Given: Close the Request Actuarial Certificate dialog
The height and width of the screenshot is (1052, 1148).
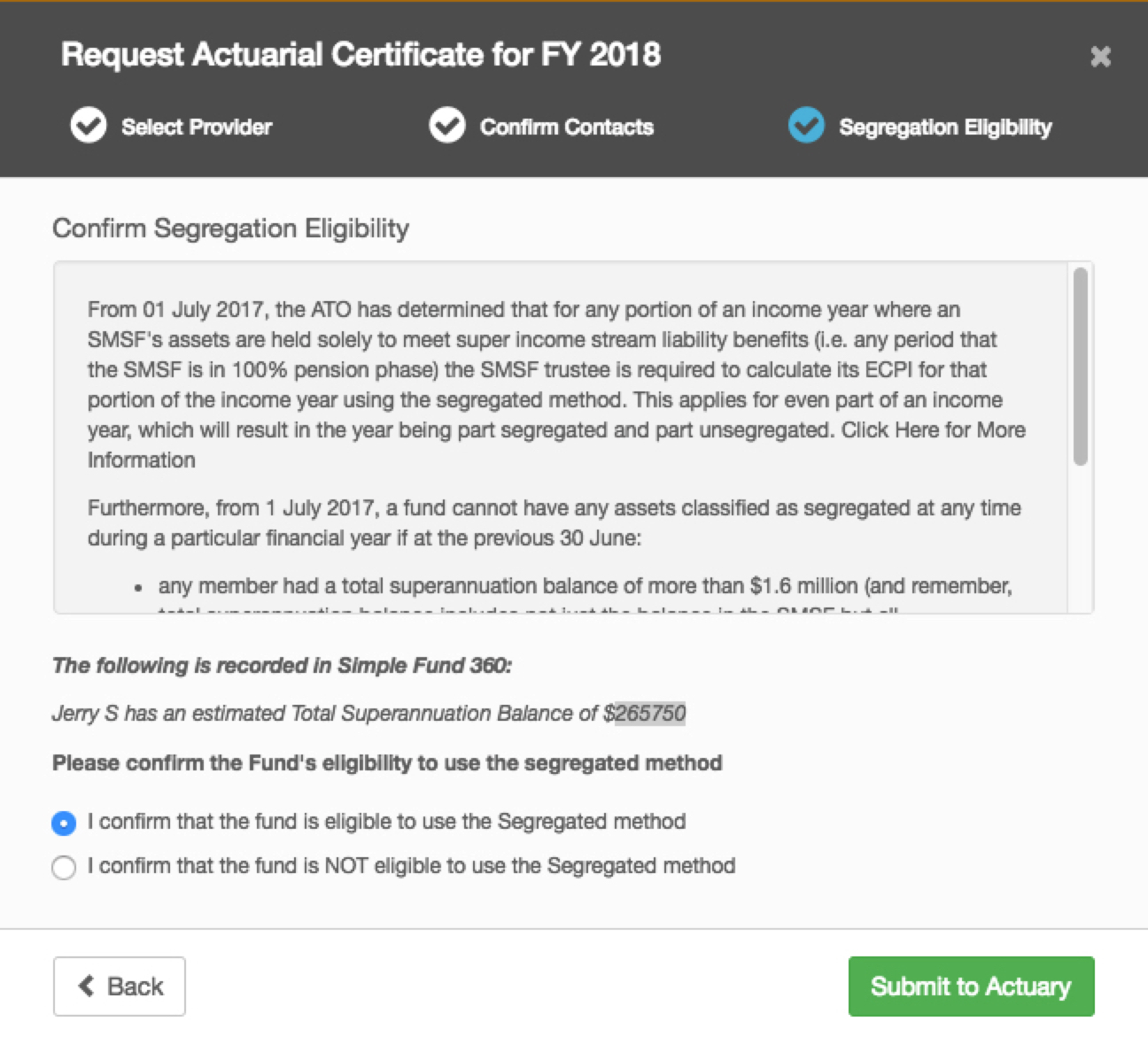Looking at the screenshot, I should point(1100,58).
